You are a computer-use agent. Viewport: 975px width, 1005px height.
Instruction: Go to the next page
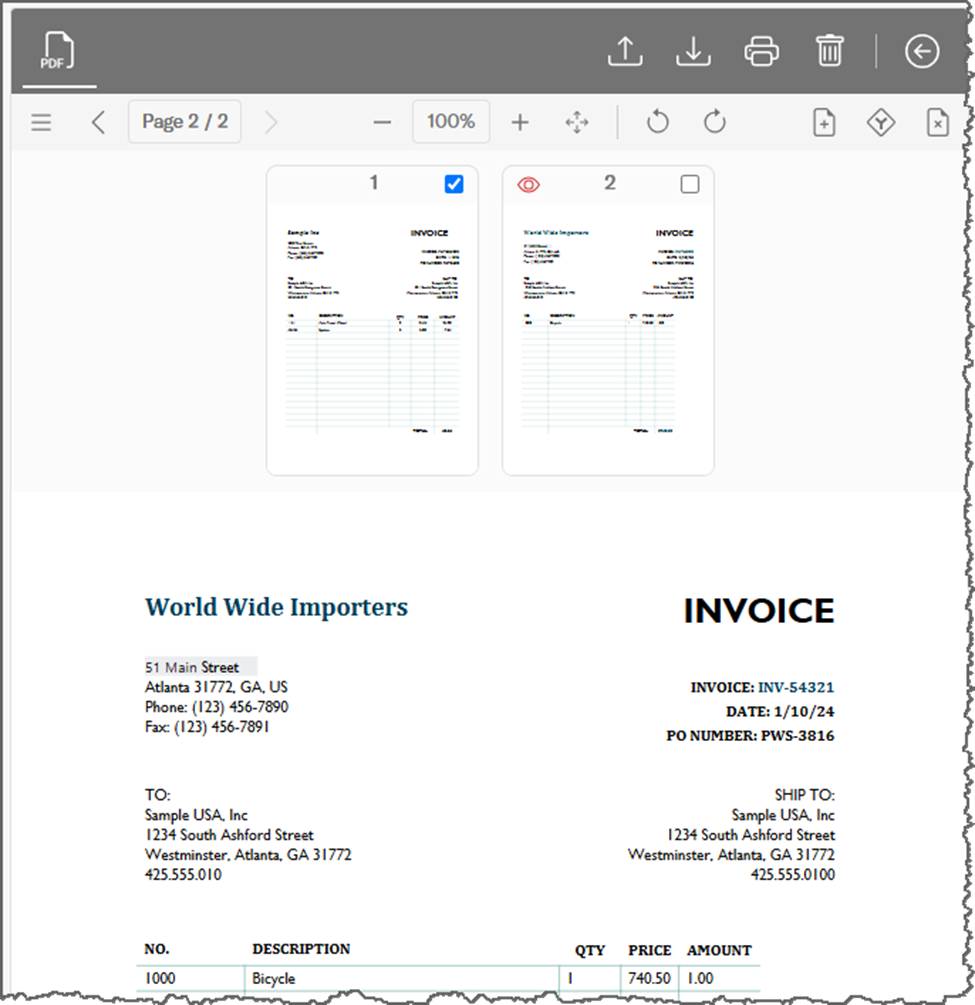point(271,122)
